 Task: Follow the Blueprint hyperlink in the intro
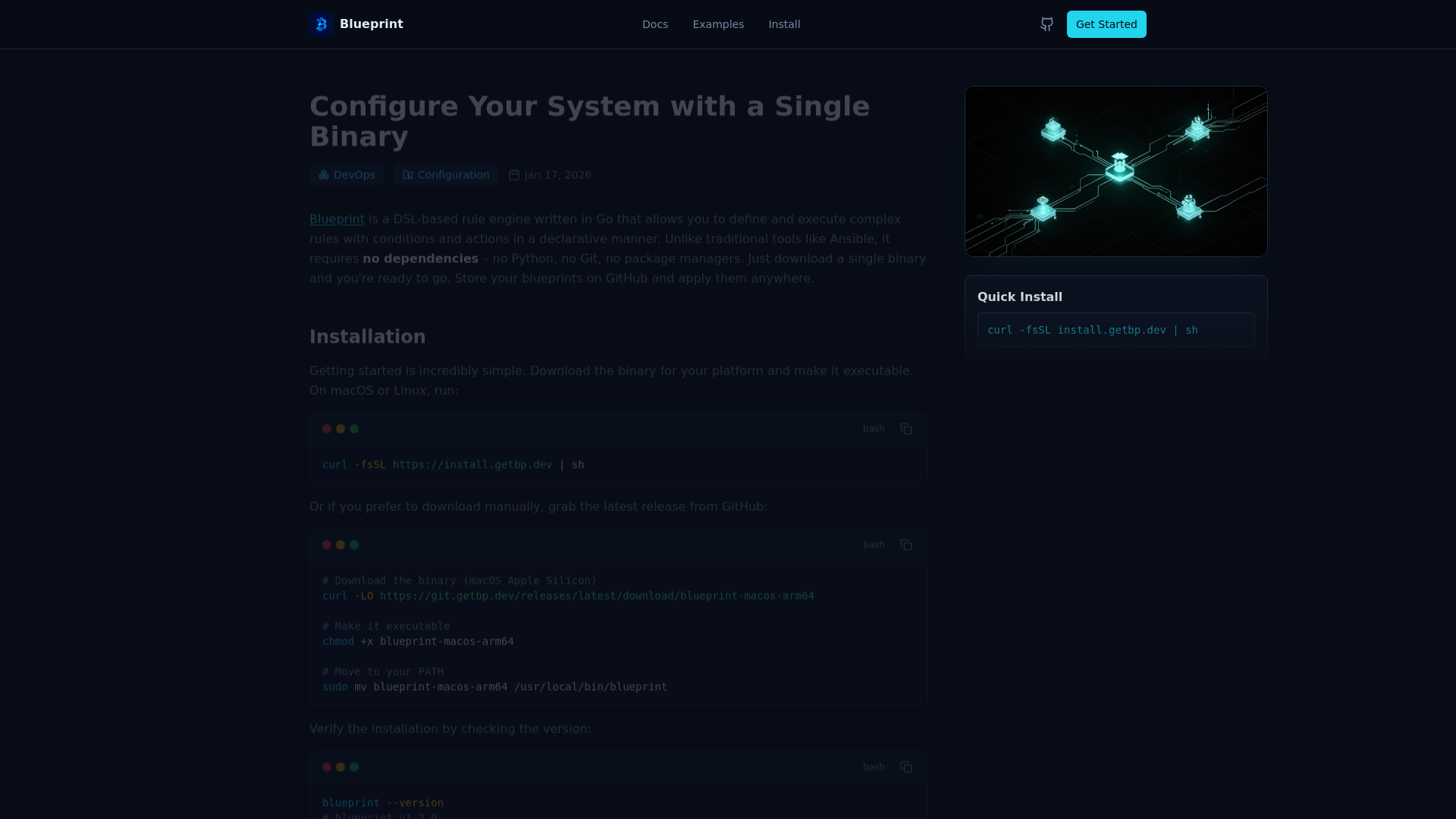coord(336,219)
